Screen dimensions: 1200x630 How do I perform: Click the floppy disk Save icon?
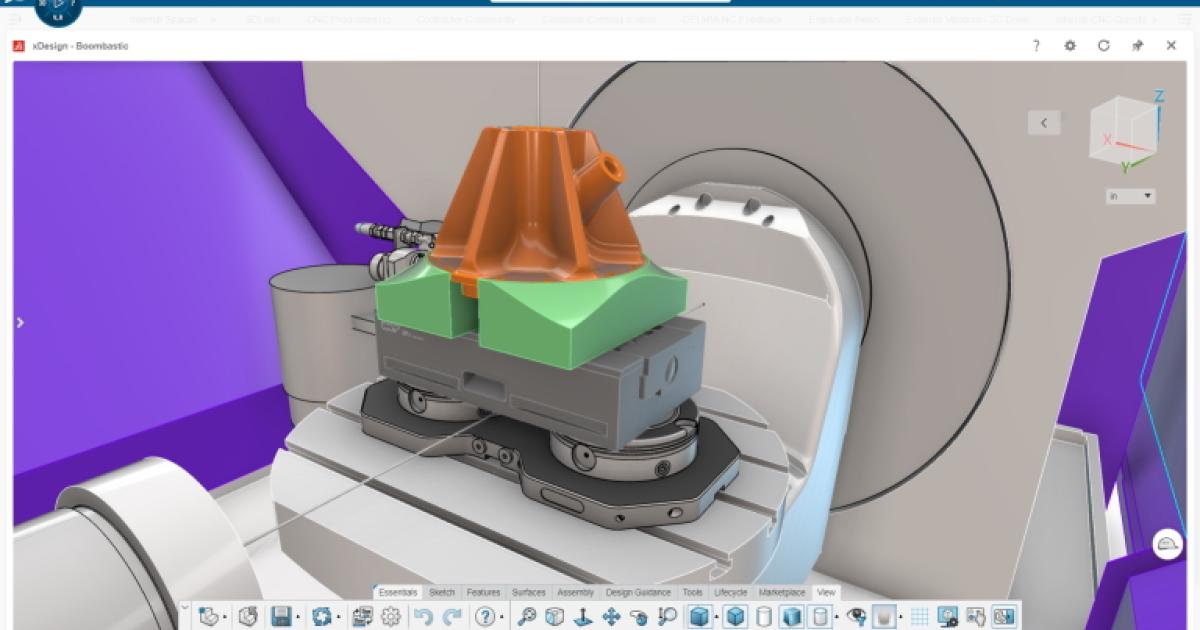coord(281,617)
